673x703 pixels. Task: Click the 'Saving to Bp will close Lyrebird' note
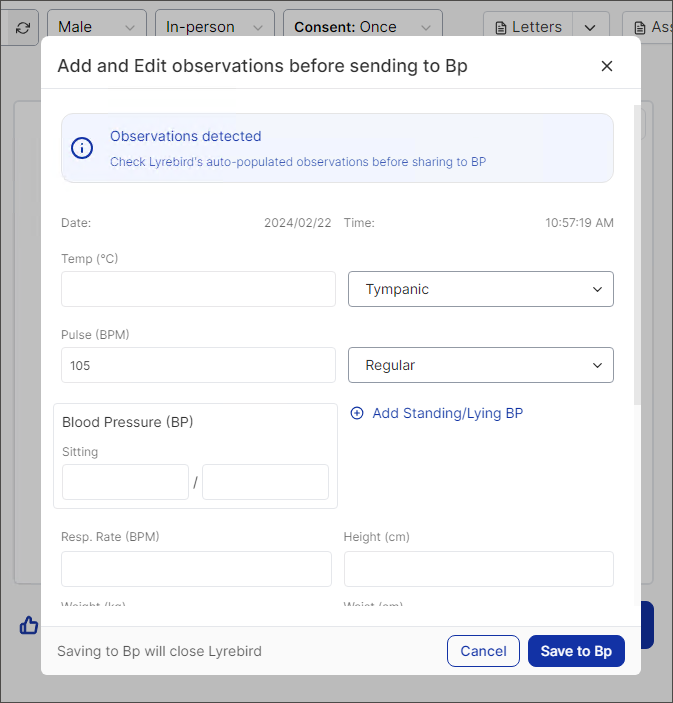tap(159, 651)
